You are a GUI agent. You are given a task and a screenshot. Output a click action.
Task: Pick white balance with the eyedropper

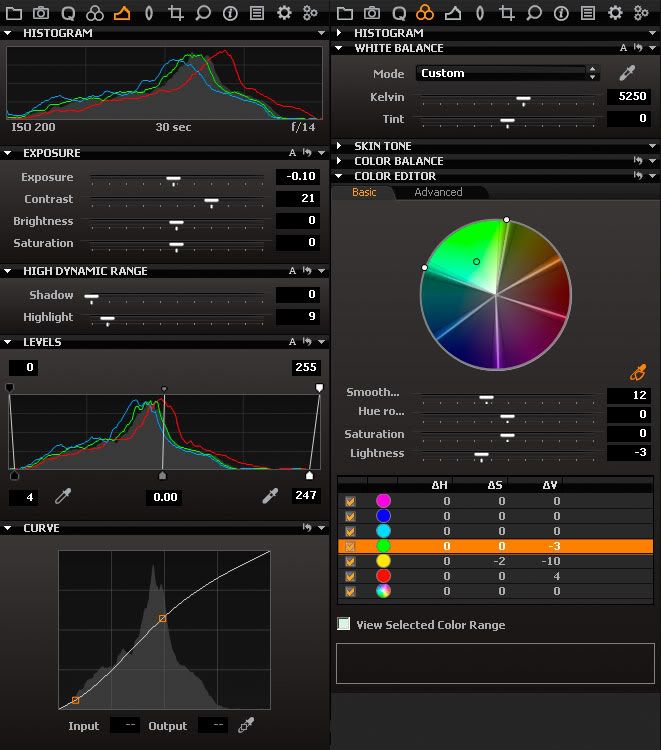coord(627,73)
